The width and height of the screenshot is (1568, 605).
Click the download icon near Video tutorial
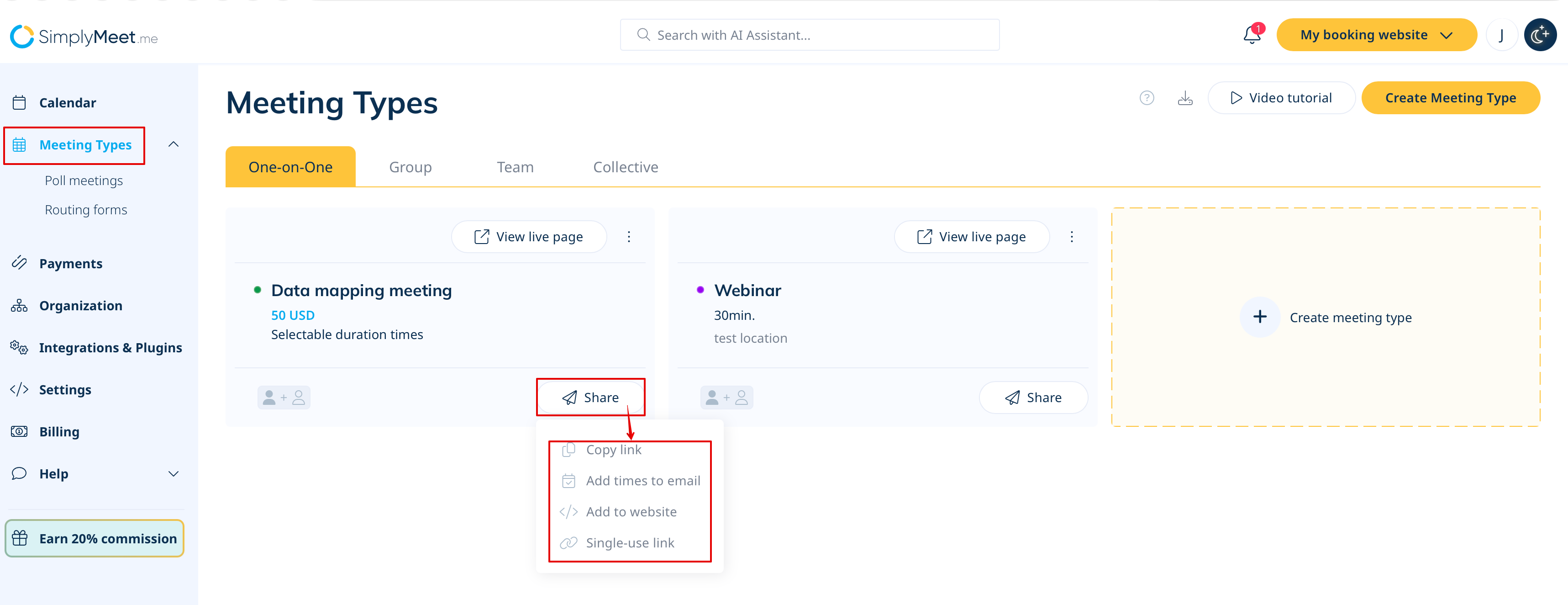pyautogui.click(x=1184, y=98)
